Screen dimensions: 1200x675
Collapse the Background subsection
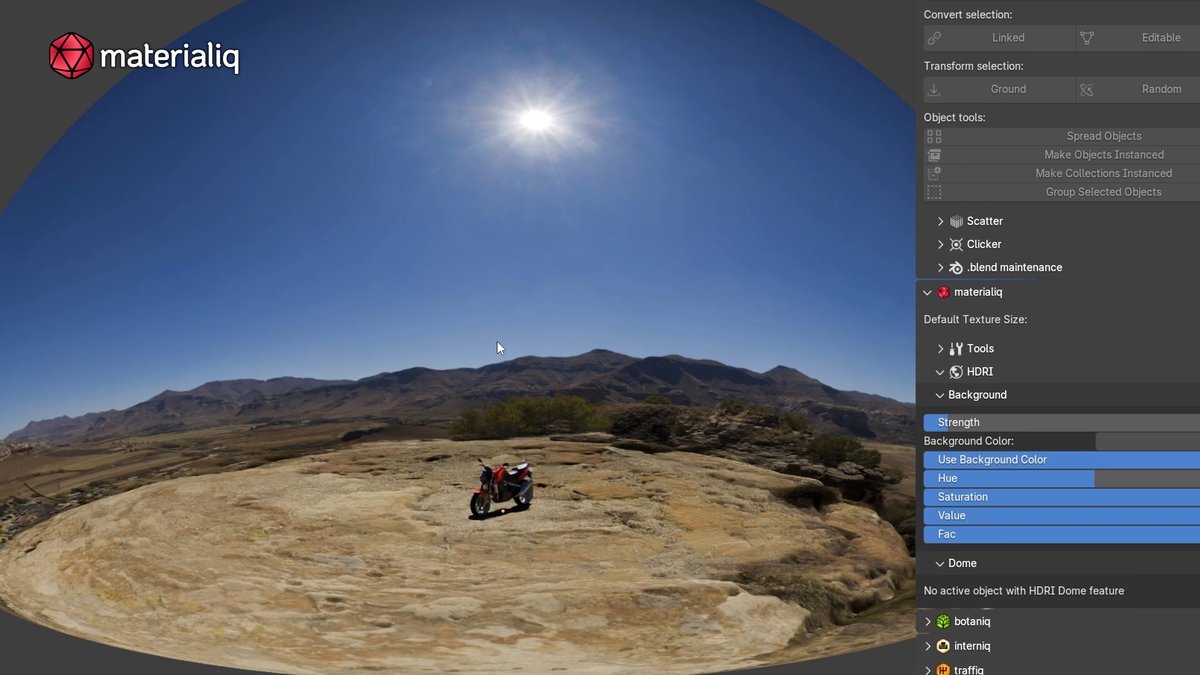940,395
